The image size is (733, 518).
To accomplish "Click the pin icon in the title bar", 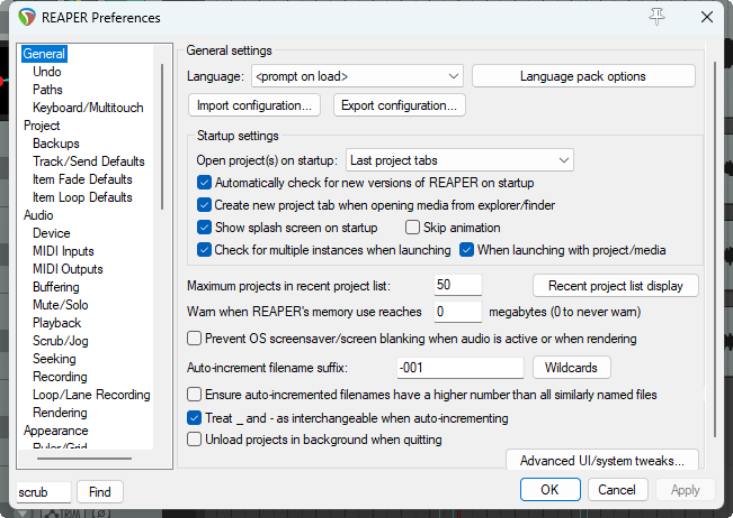I will coord(657,17).
